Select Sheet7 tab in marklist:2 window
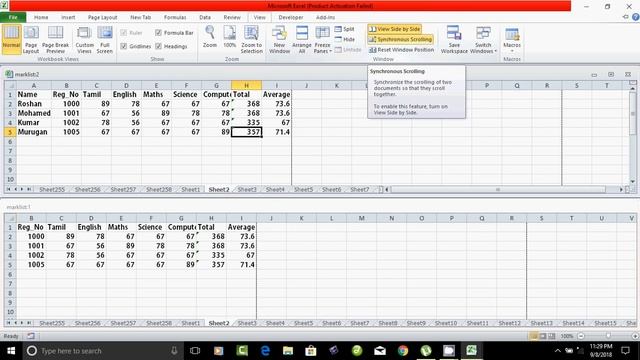Image resolution: width=640 pixels, height=360 pixels. click(359, 189)
